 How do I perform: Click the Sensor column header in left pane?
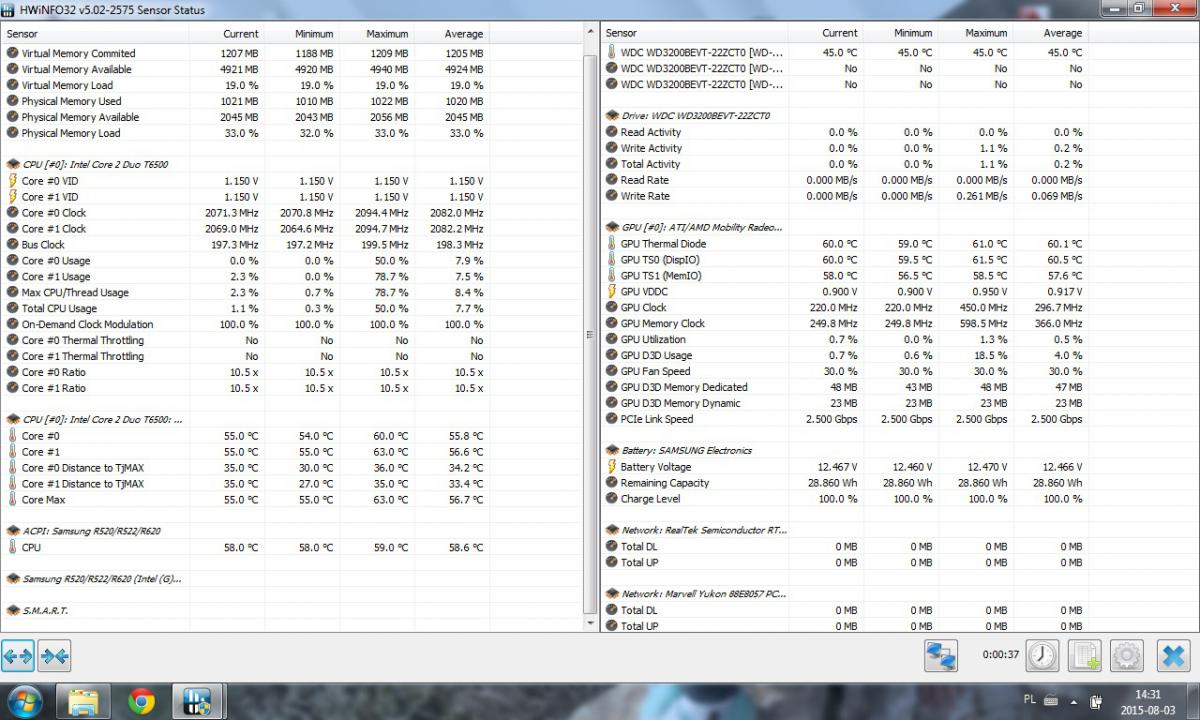tap(96, 34)
